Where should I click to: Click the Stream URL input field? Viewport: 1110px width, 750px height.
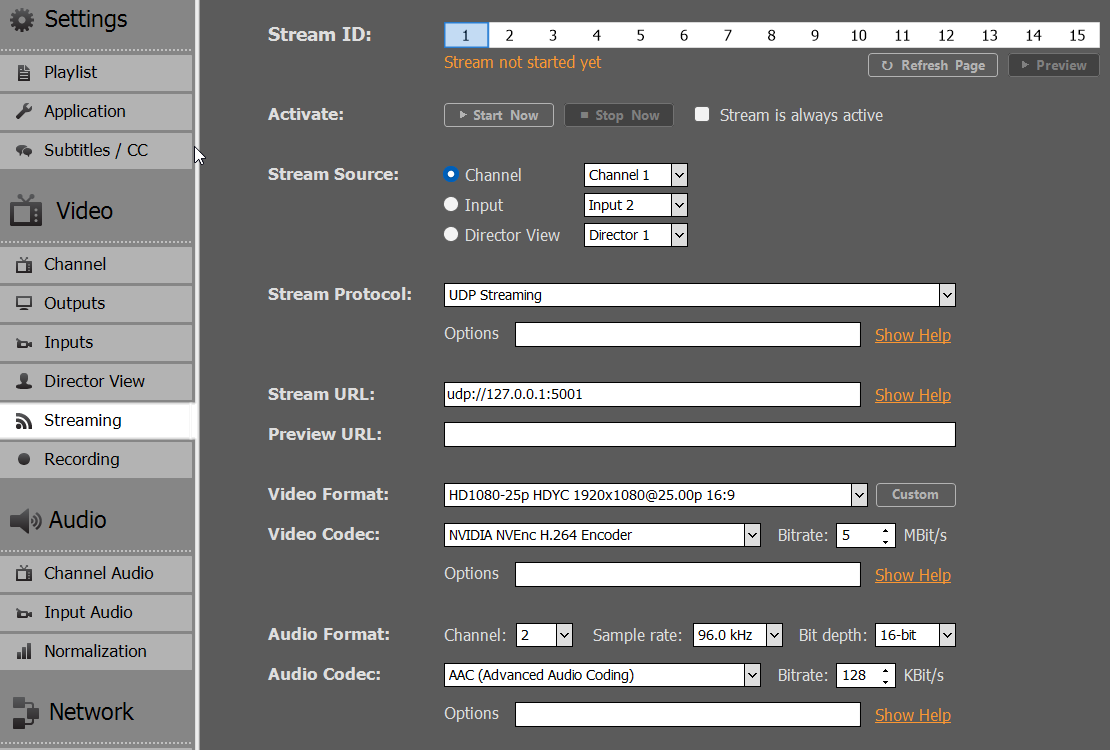click(653, 394)
